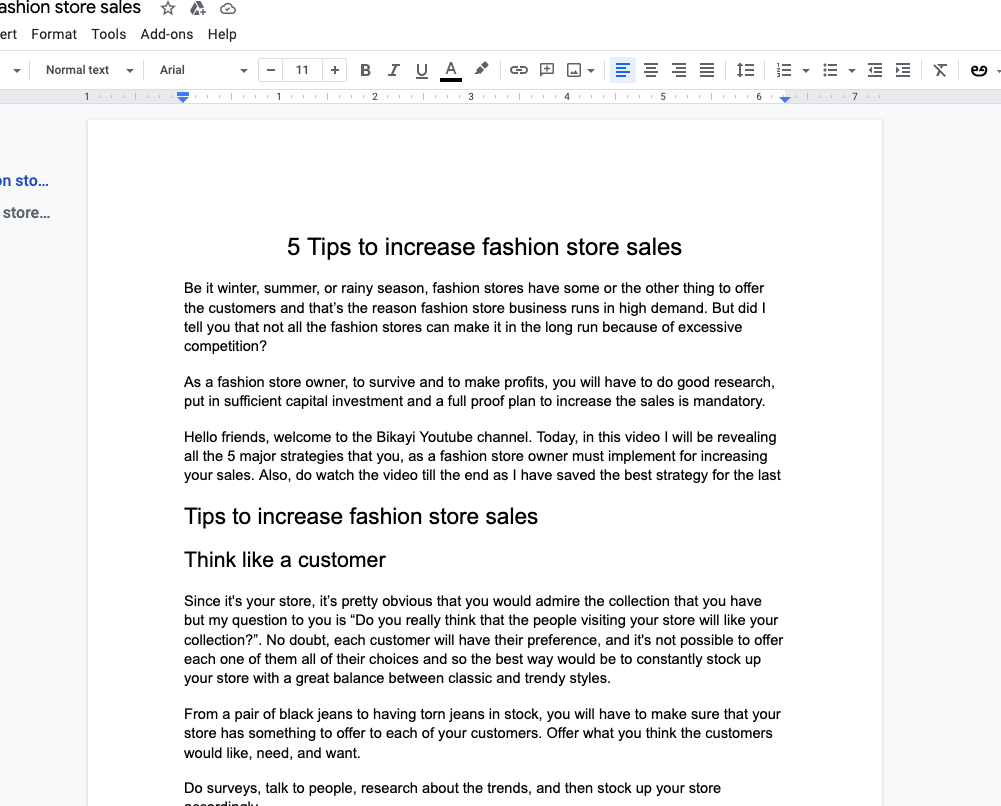
Task: Click the 'Think like a customer' heading
Action: (x=285, y=560)
